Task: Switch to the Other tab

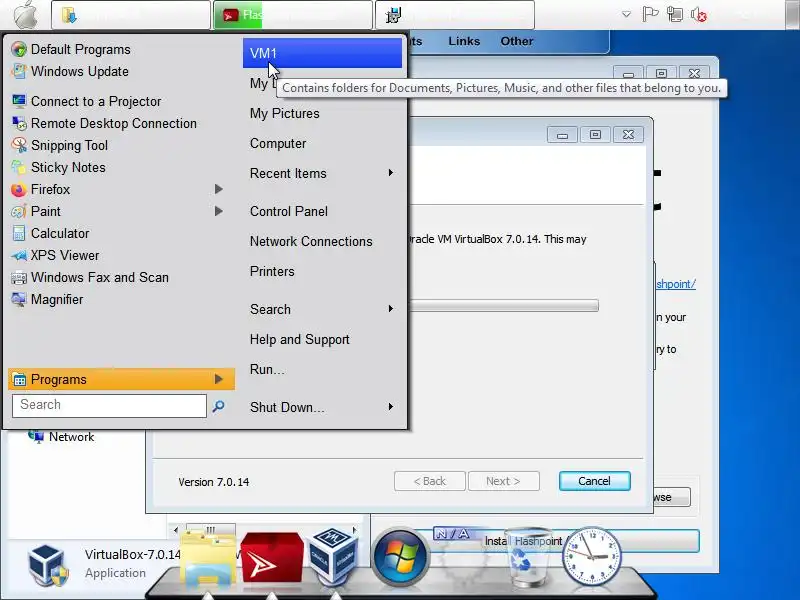Action: (516, 41)
